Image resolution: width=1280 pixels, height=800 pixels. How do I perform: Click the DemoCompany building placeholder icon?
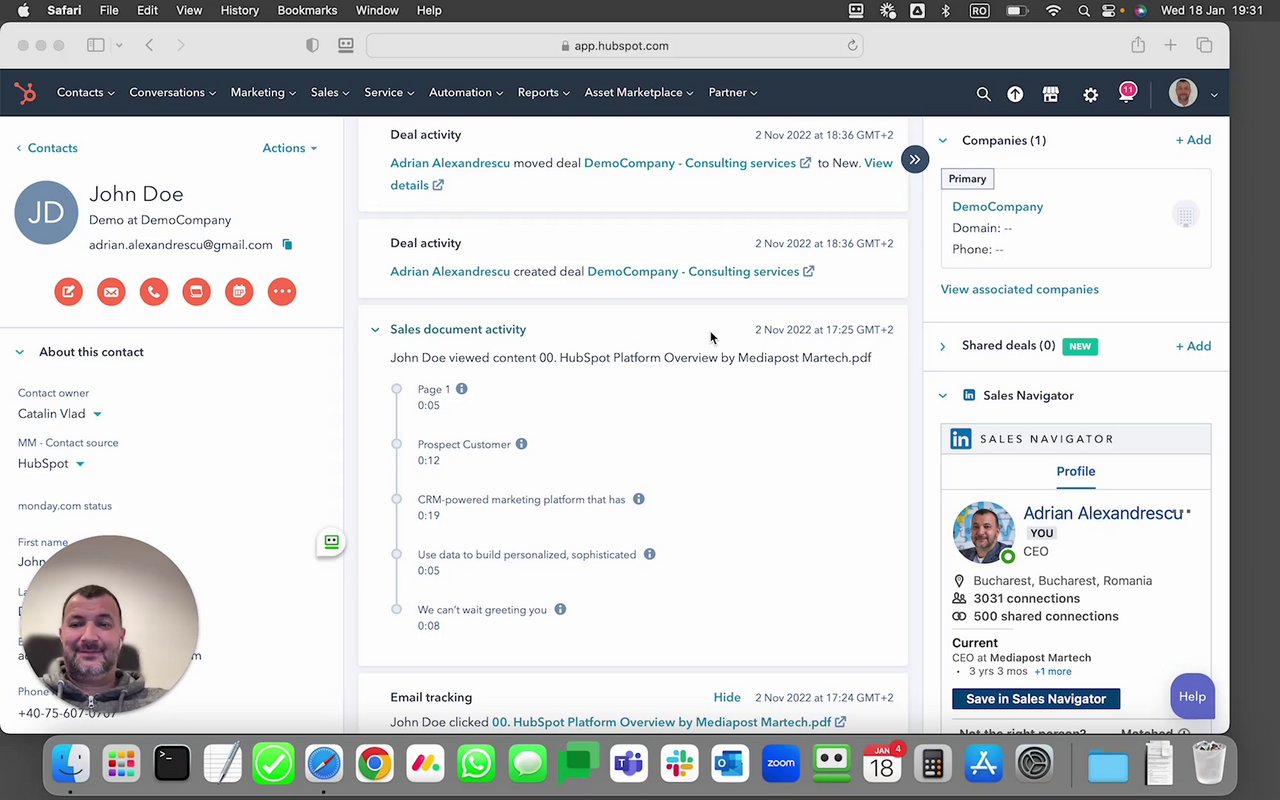point(1185,215)
